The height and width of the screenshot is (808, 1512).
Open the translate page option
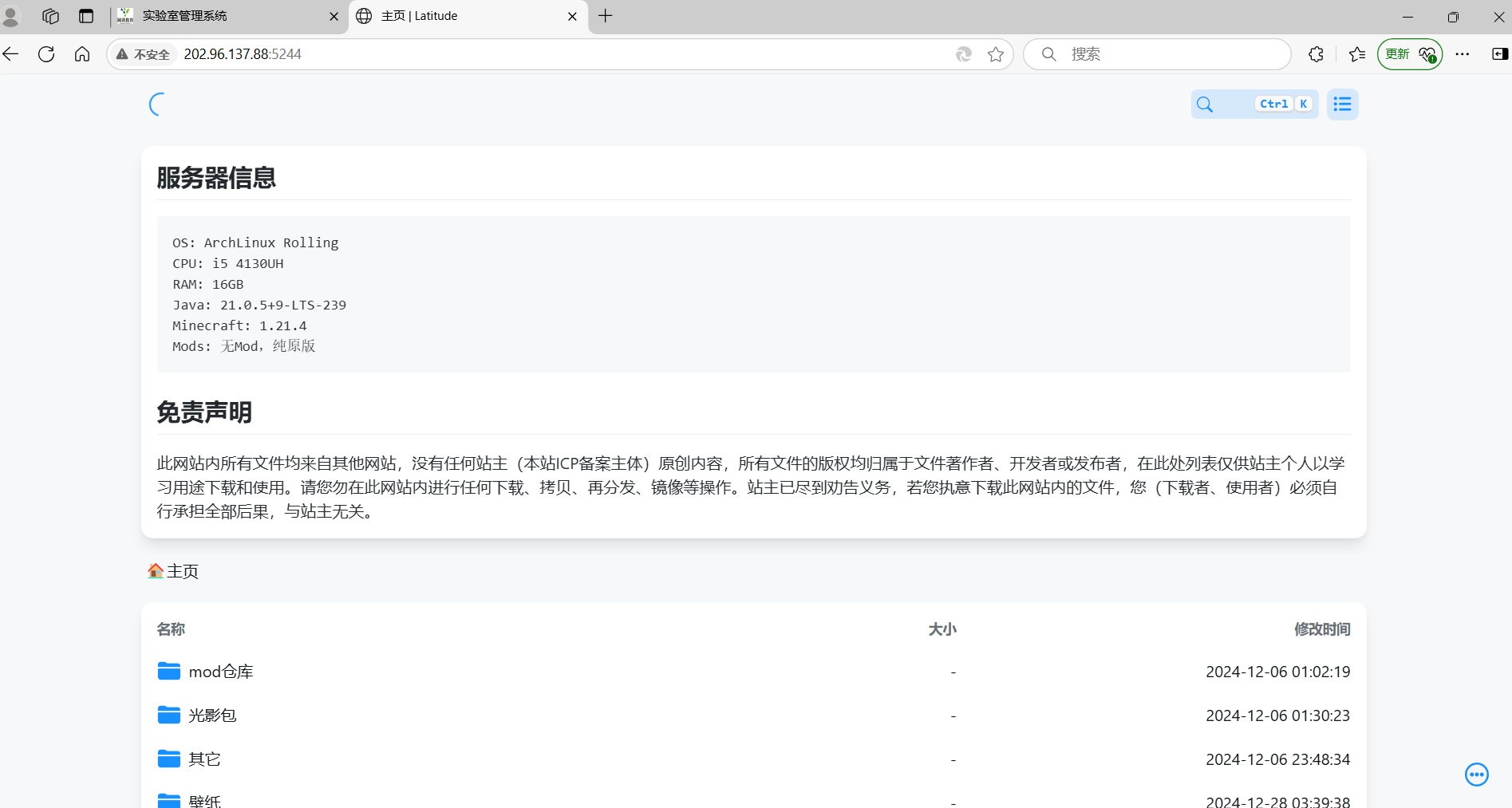click(964, 53)
